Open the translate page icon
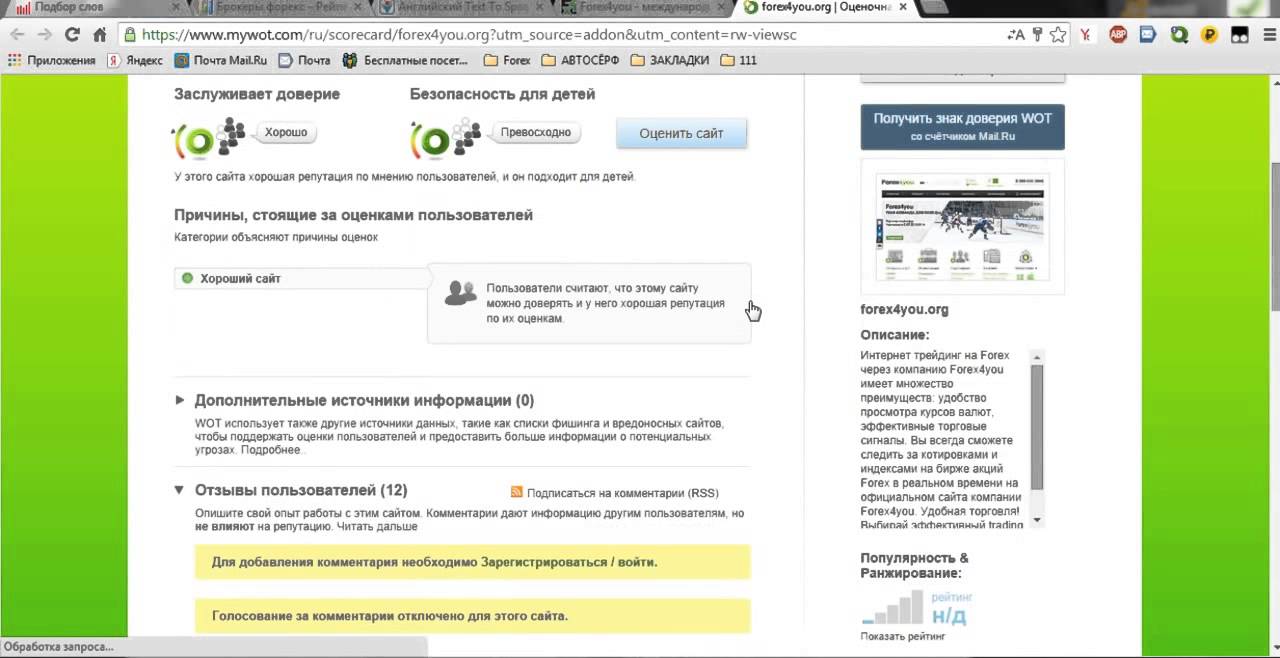 point(1016,34)
